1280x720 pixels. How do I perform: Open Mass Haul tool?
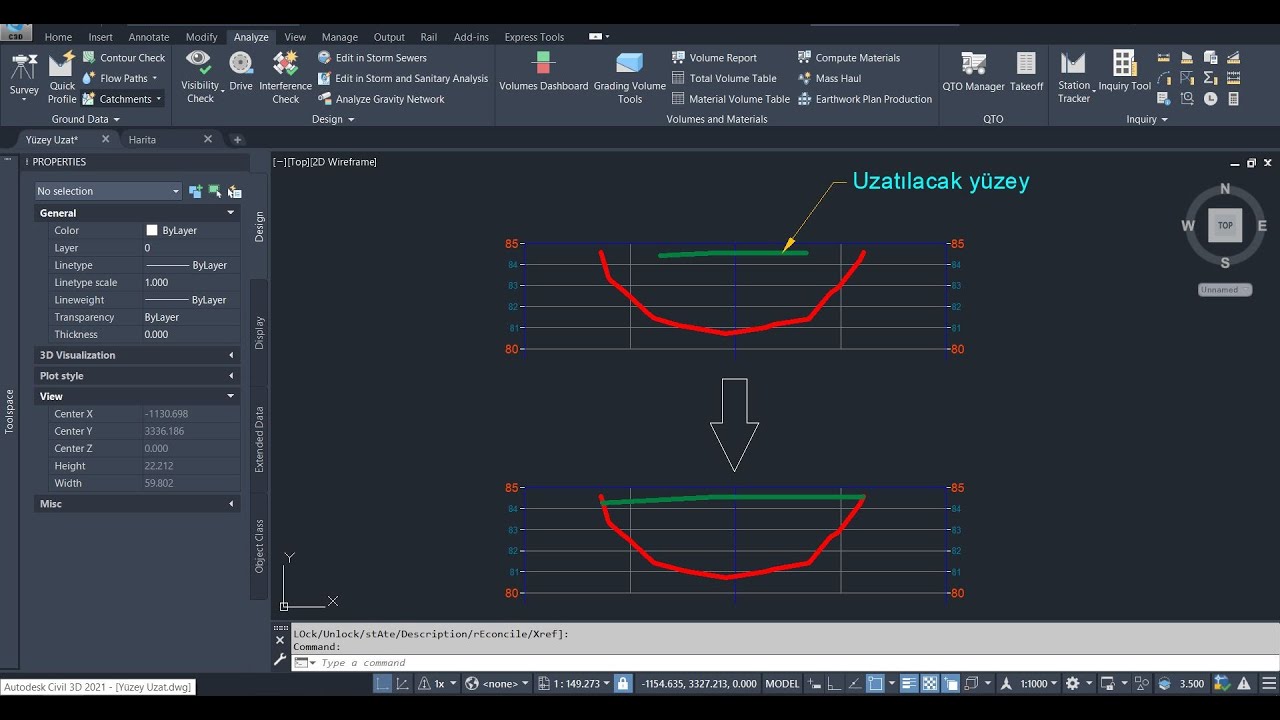829,78
